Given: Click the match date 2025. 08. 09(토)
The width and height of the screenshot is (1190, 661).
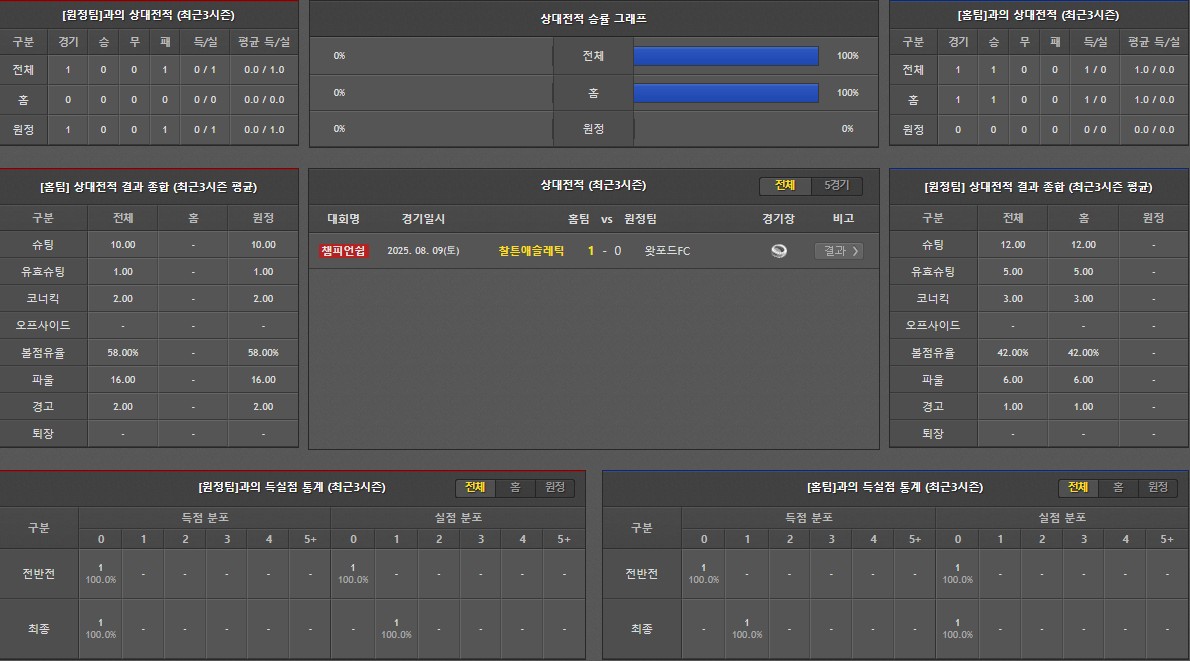Looking at the screenshot, I should pyautogui.click(x=423, y=251).
